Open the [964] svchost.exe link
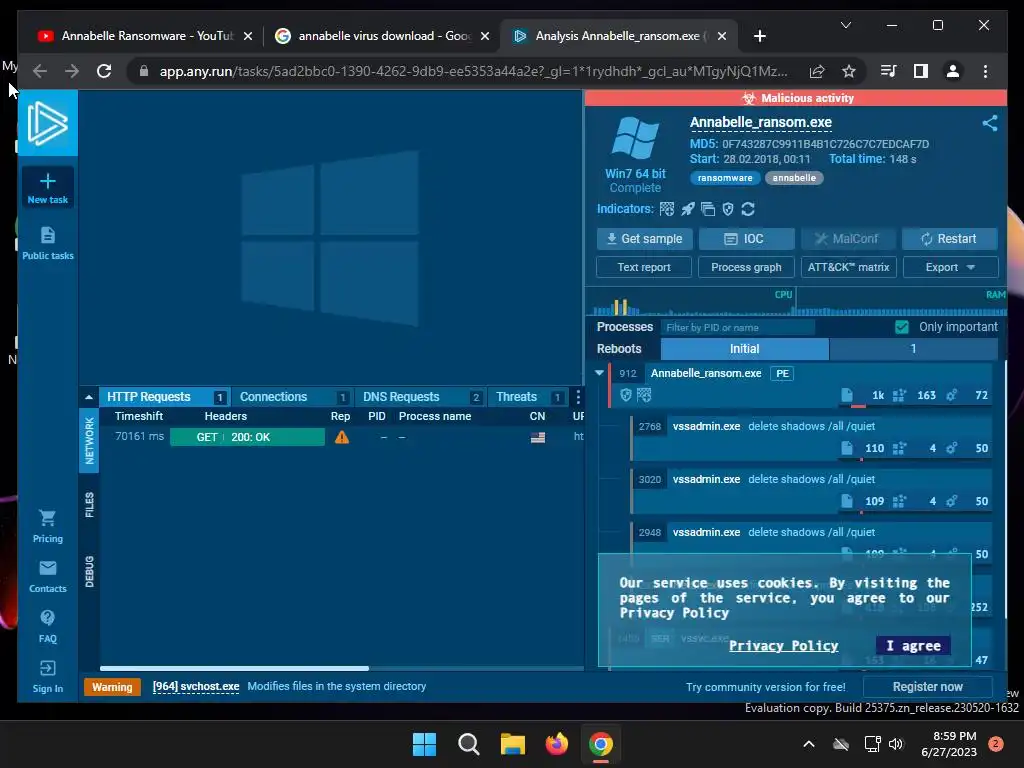The image size is (1024, 768). (x=196, y=686)
